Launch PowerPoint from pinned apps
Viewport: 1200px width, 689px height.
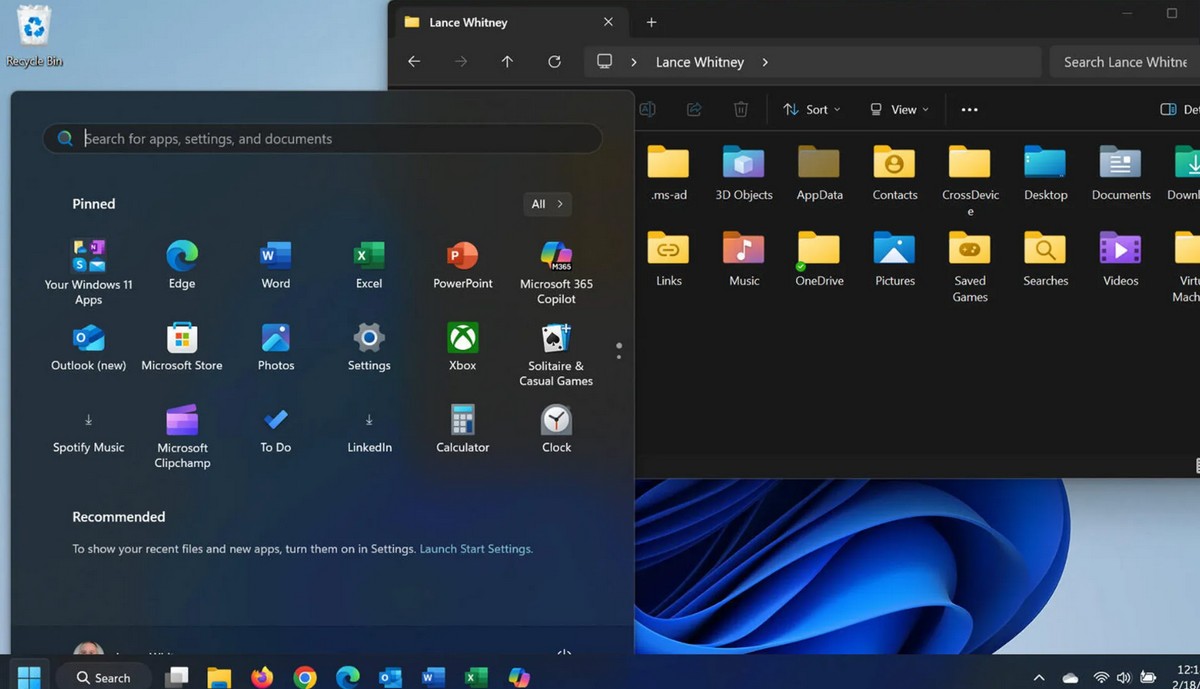tap(462, 265)
